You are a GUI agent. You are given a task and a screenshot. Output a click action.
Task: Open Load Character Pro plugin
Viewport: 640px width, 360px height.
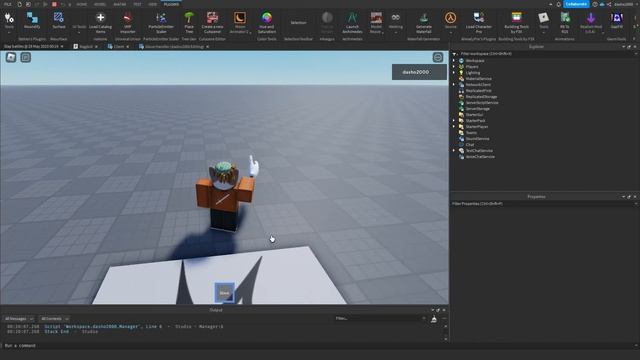click(479, 22)
